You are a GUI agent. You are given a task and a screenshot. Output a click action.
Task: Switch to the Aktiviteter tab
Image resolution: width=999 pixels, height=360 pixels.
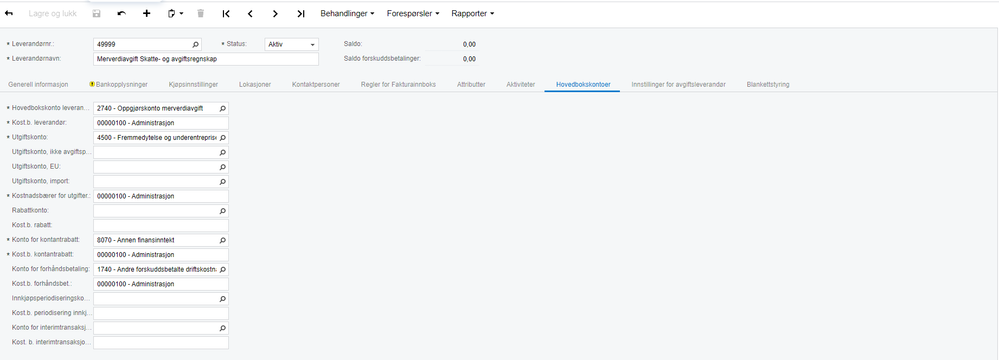521,84
